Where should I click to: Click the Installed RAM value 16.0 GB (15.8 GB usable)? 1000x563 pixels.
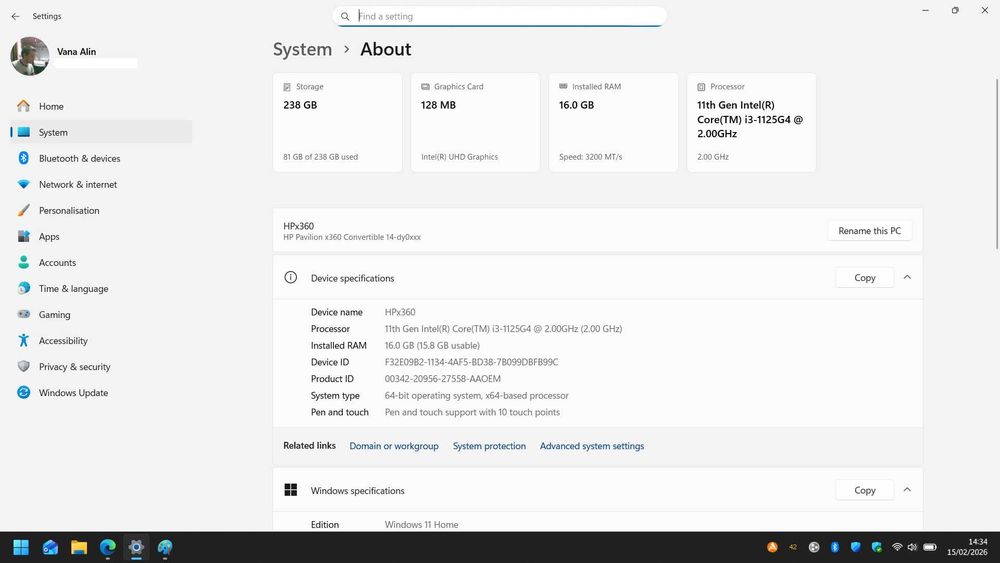[432, 346]
